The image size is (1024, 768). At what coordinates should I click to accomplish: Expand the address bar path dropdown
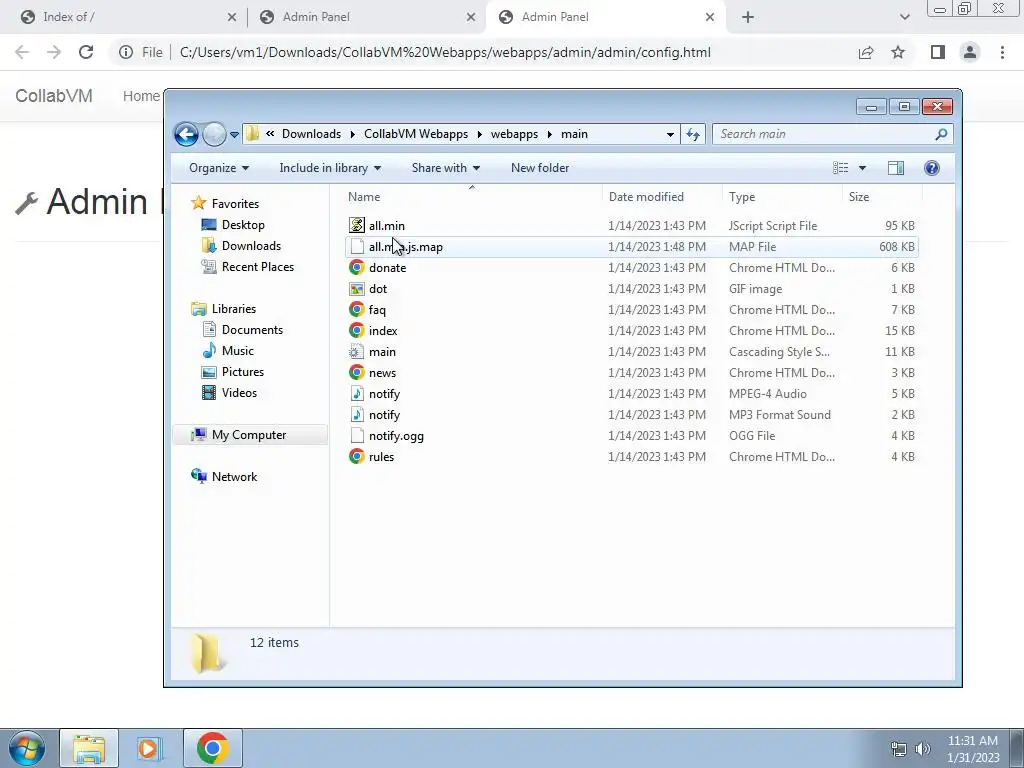pyautogui.click(x=670, y=135)
